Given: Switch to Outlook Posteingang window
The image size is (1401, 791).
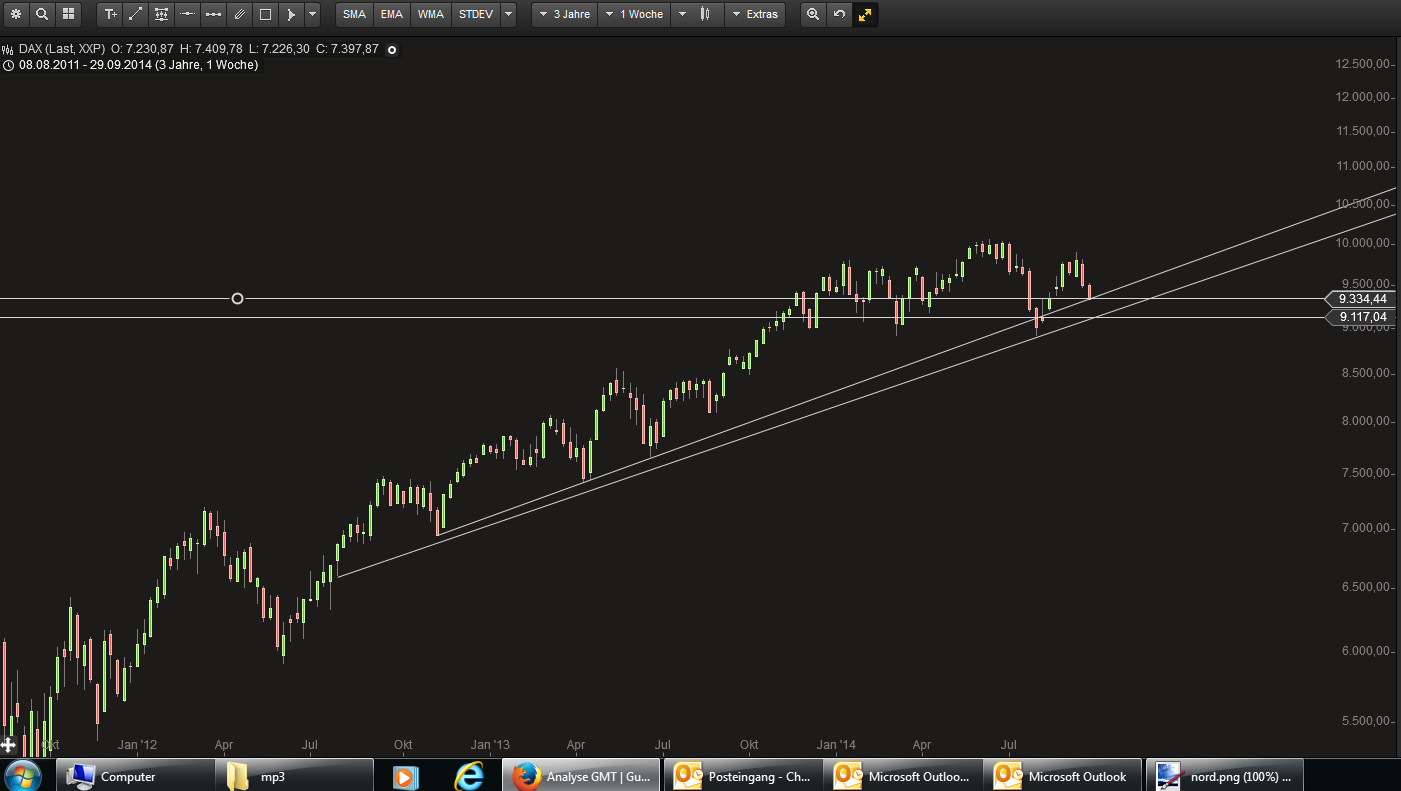Looking at the screenshot, I should pyautogui.click(x=743, y=775).
